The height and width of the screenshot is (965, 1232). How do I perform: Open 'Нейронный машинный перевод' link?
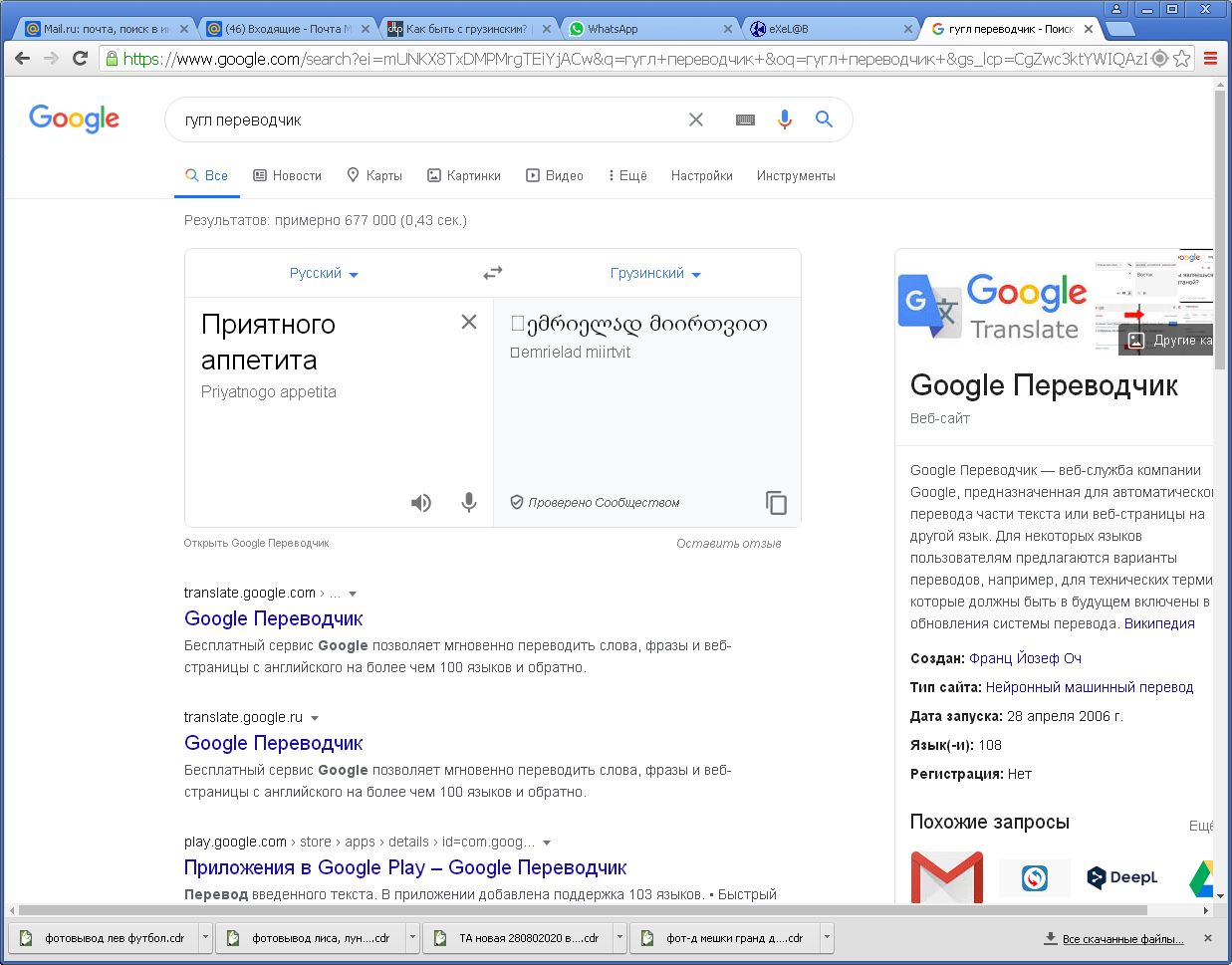click(x=1090, y=687)
